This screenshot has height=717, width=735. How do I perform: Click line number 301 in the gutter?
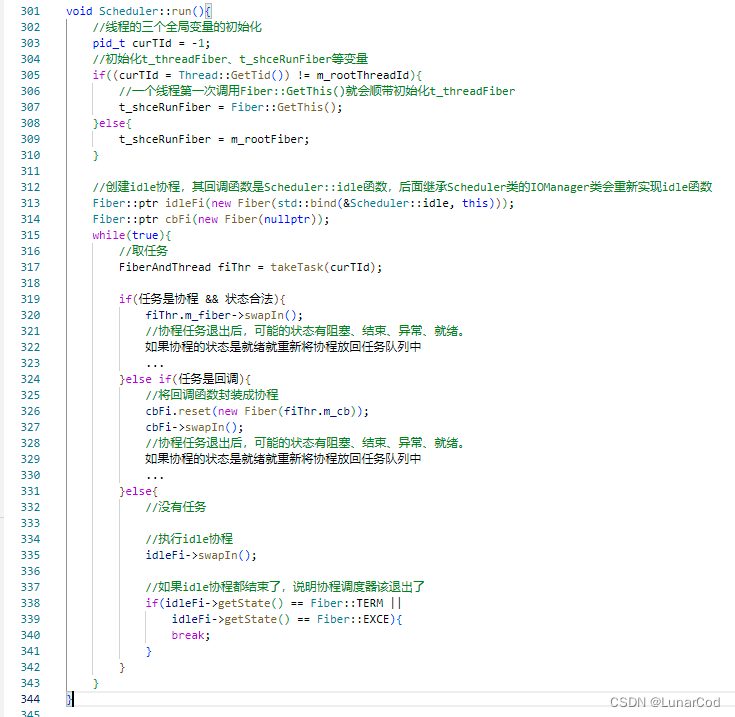click(30, 11)
